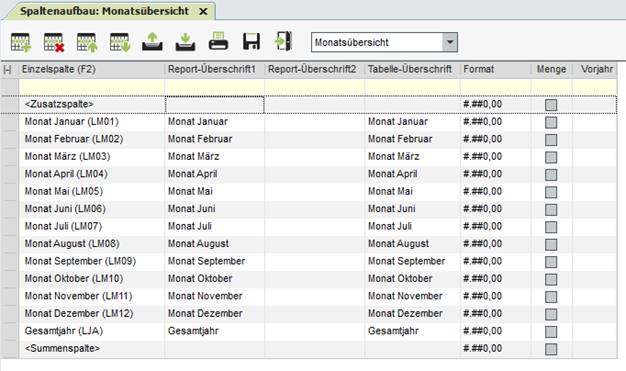
Task: Toggle Menge checkbox for Monat Dezember row
Action: pyautogui.click(x=551, y=314)
